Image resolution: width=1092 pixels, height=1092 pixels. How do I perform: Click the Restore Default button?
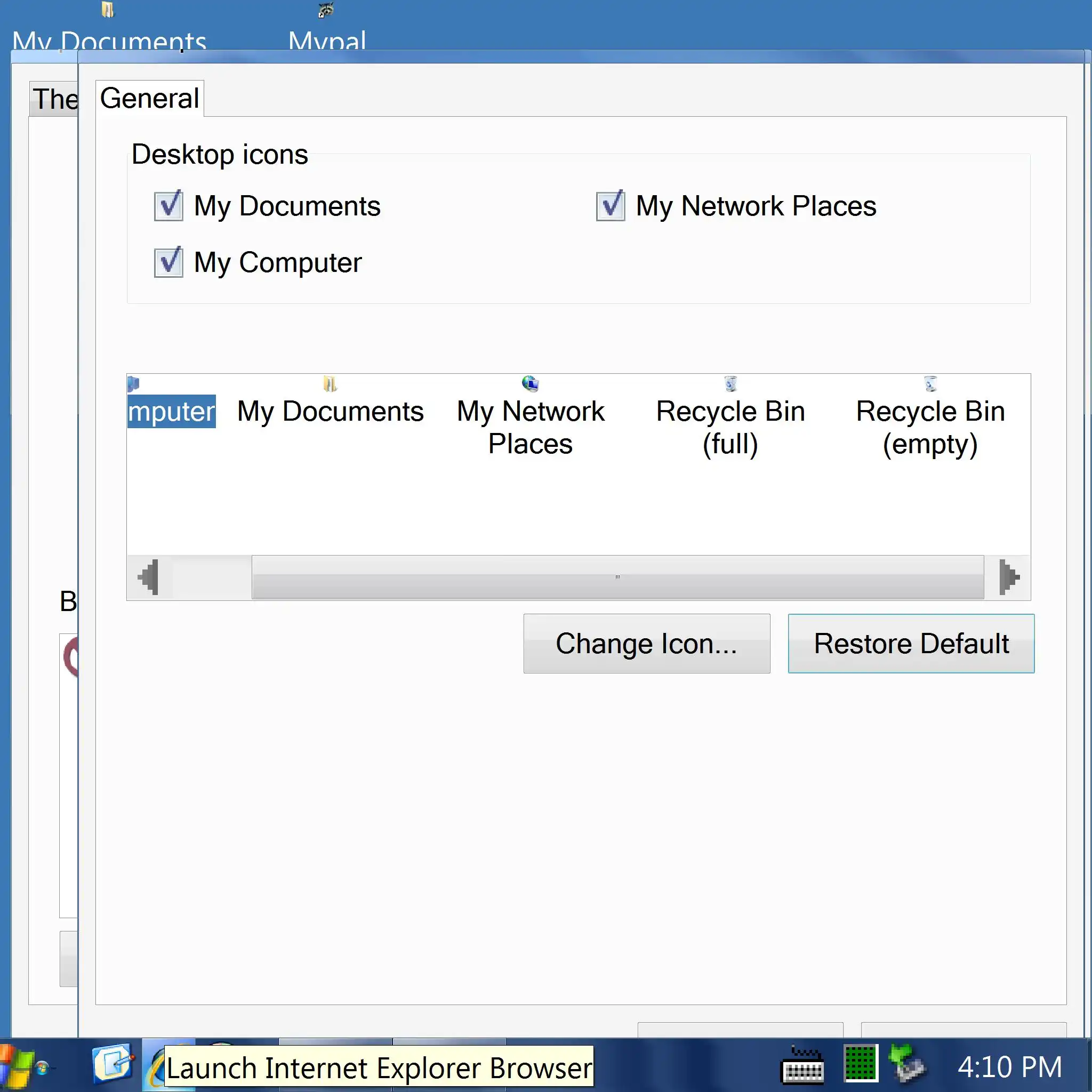click(x=911, y=643)
